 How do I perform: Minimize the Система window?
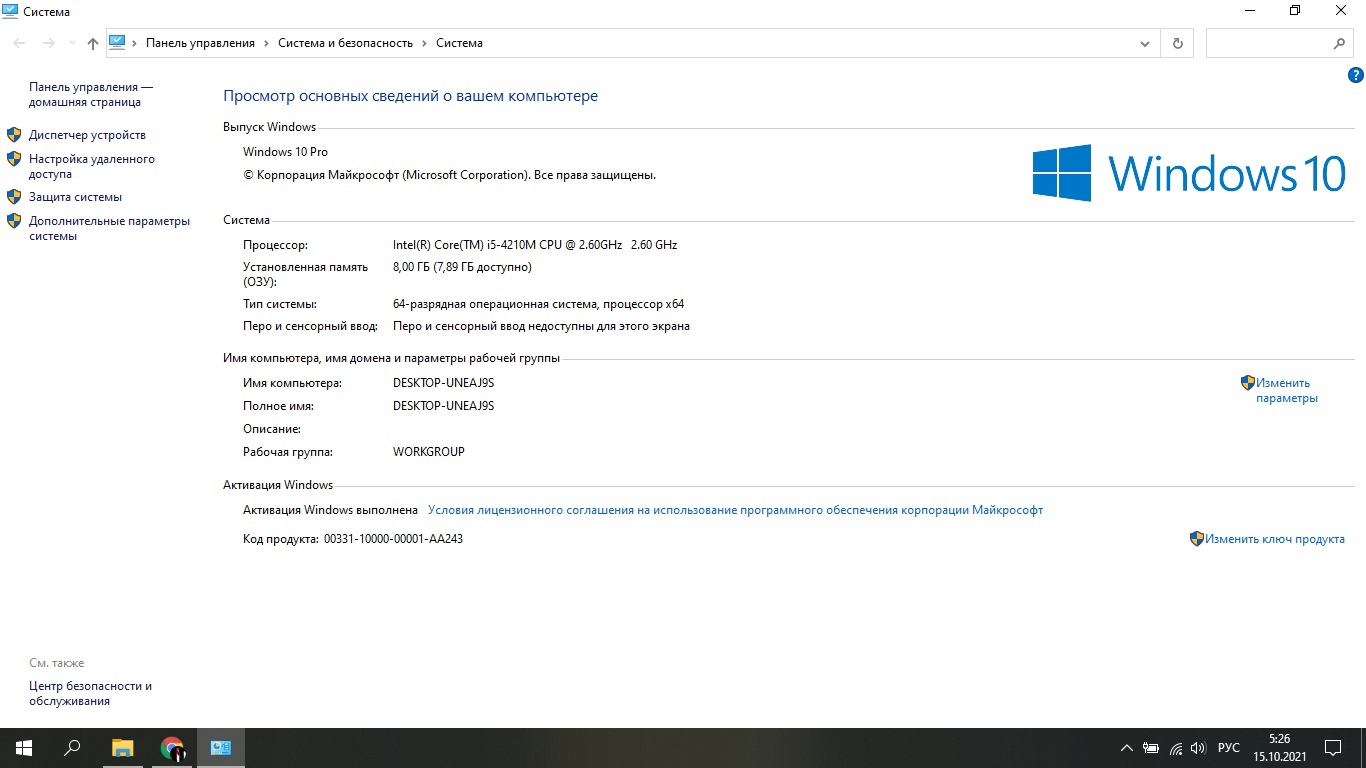[1250, 11]
